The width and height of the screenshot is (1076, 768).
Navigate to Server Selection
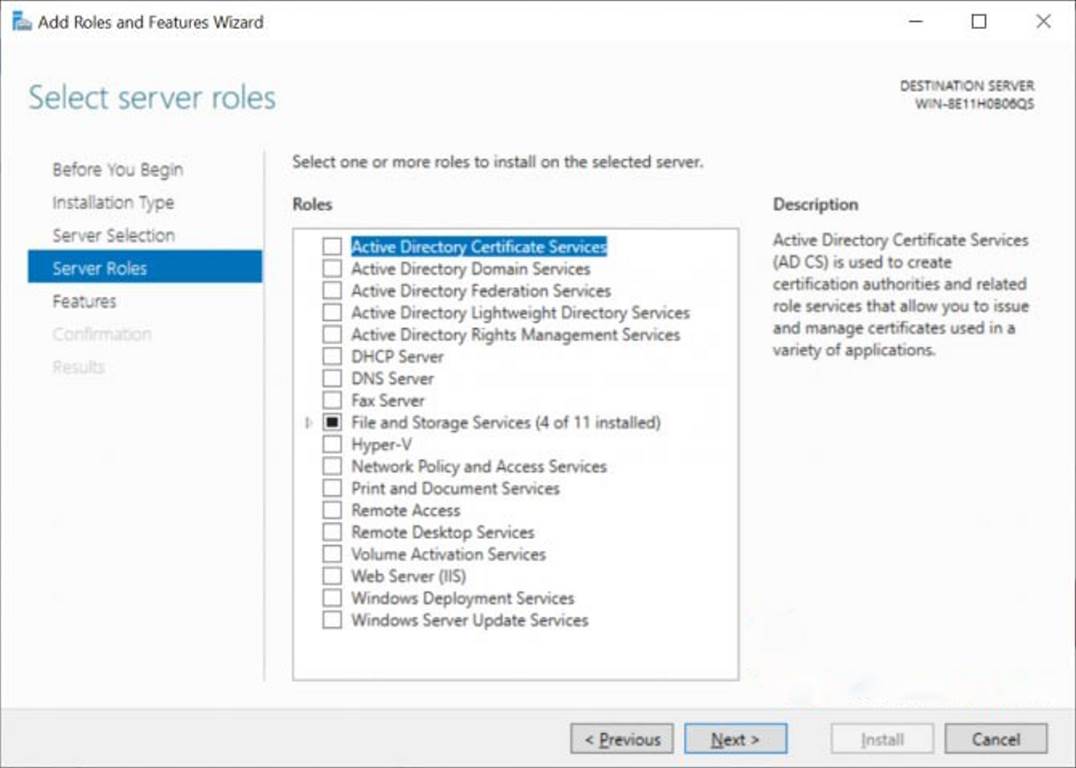point(113,235)
